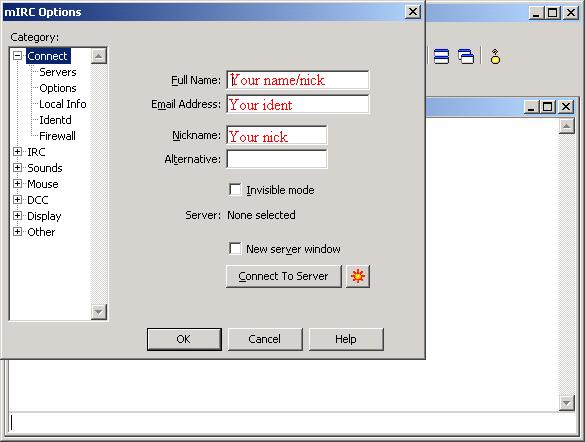585x442 pixels.
Task: Click the category list scroll down arrow
Action: pyautogui.click(x=99, y=311)
